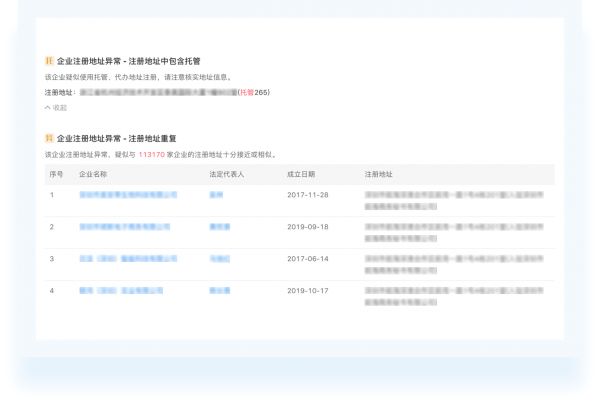Click the 成立日期 column header
Image resolution: width=600 pixels, height=404 pixels.
click(301, 174)
